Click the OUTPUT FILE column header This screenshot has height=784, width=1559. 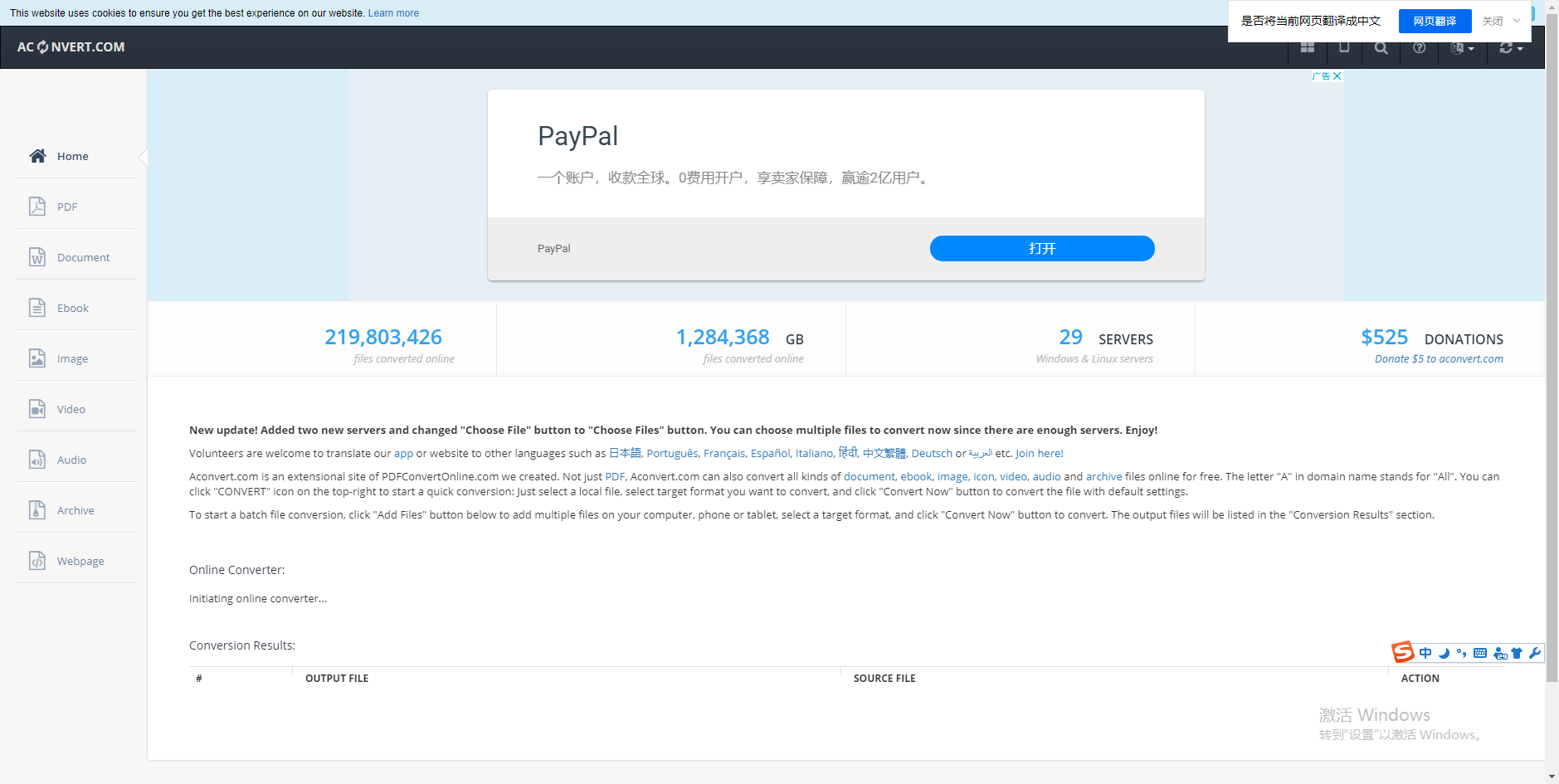[337, 678]
